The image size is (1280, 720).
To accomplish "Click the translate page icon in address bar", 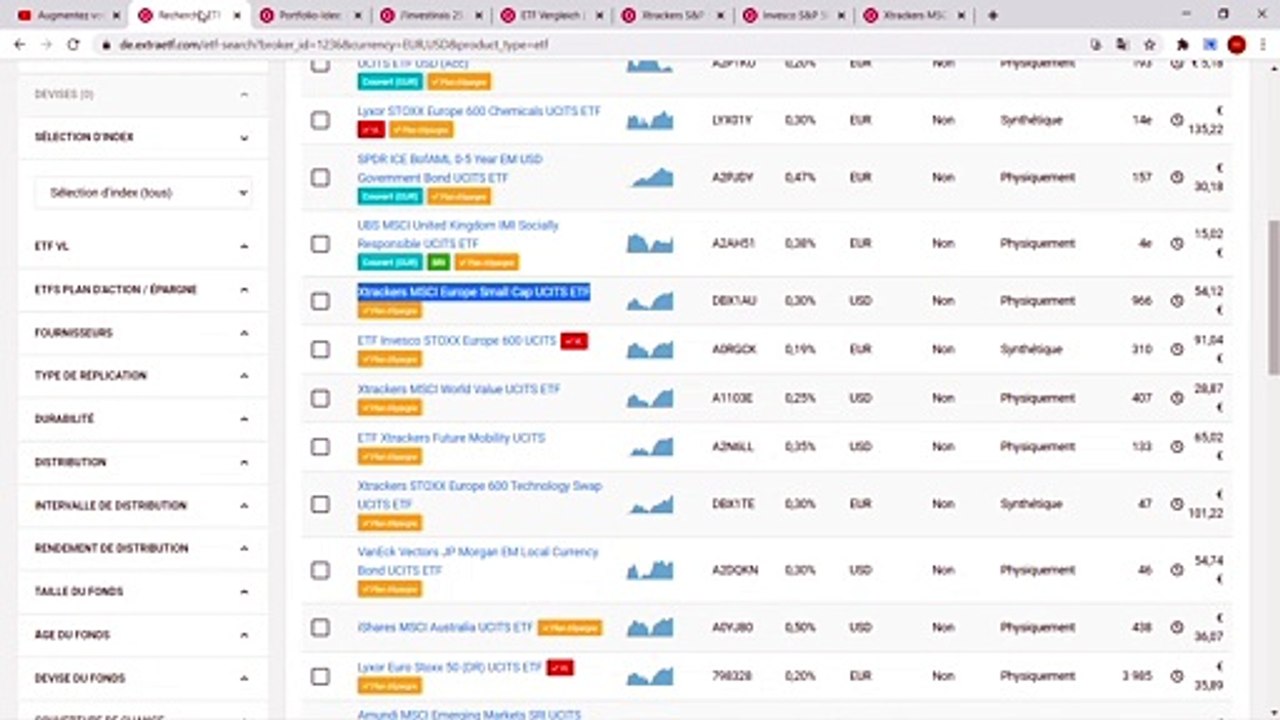I will tap(1123, 45).
